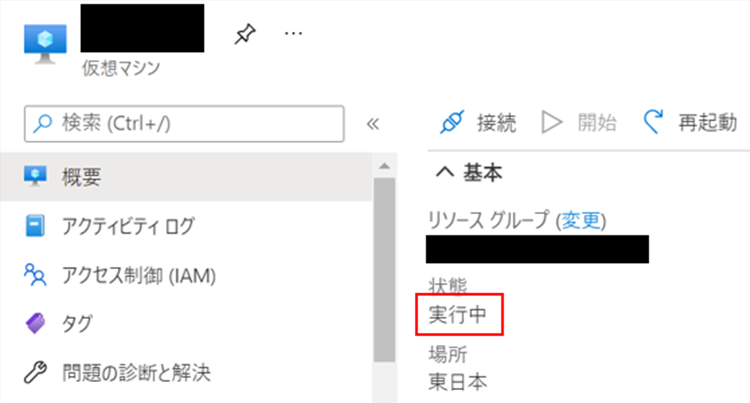Click the sidebar scrollbar up arrow
Image resolution: width=750 pixels, height=403 pixels.
pyautogui.click(x=384, y=166)
